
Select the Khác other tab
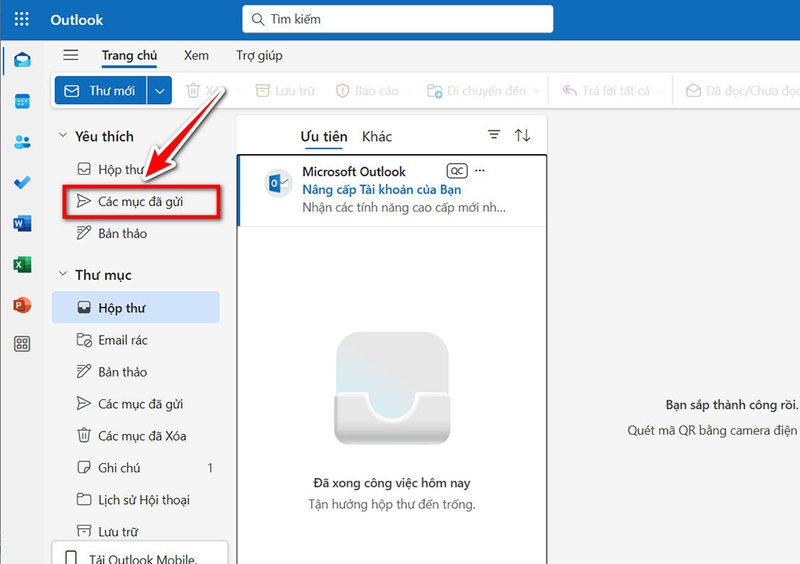click(x=377, y=137)
